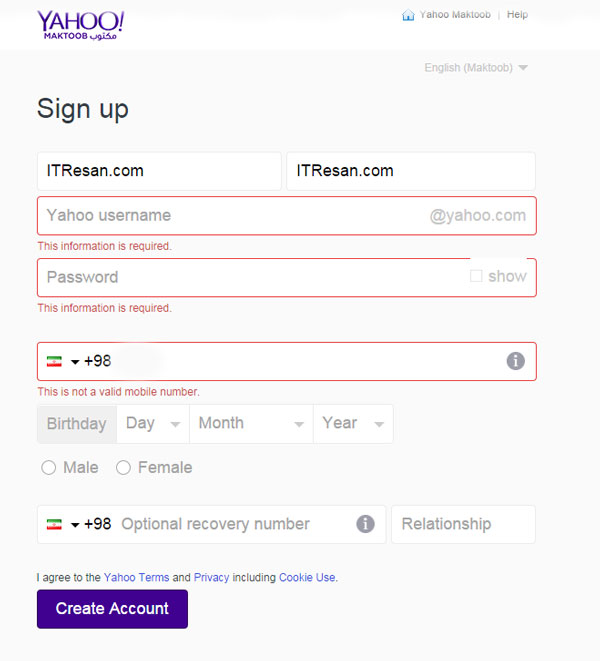This screenshot has height=661, width=600.
Task: Click the Yahoo Maktoob header link
Action: (x=455, y=15)
